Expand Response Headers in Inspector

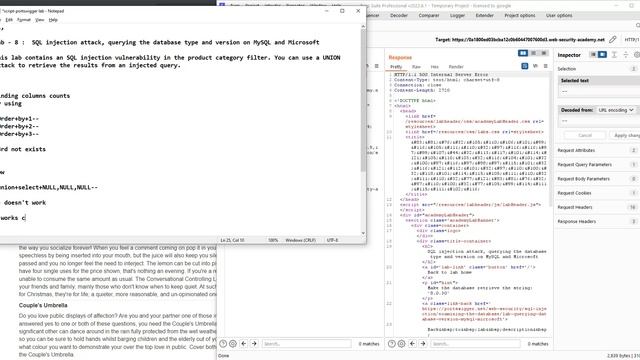click(597, 221)
